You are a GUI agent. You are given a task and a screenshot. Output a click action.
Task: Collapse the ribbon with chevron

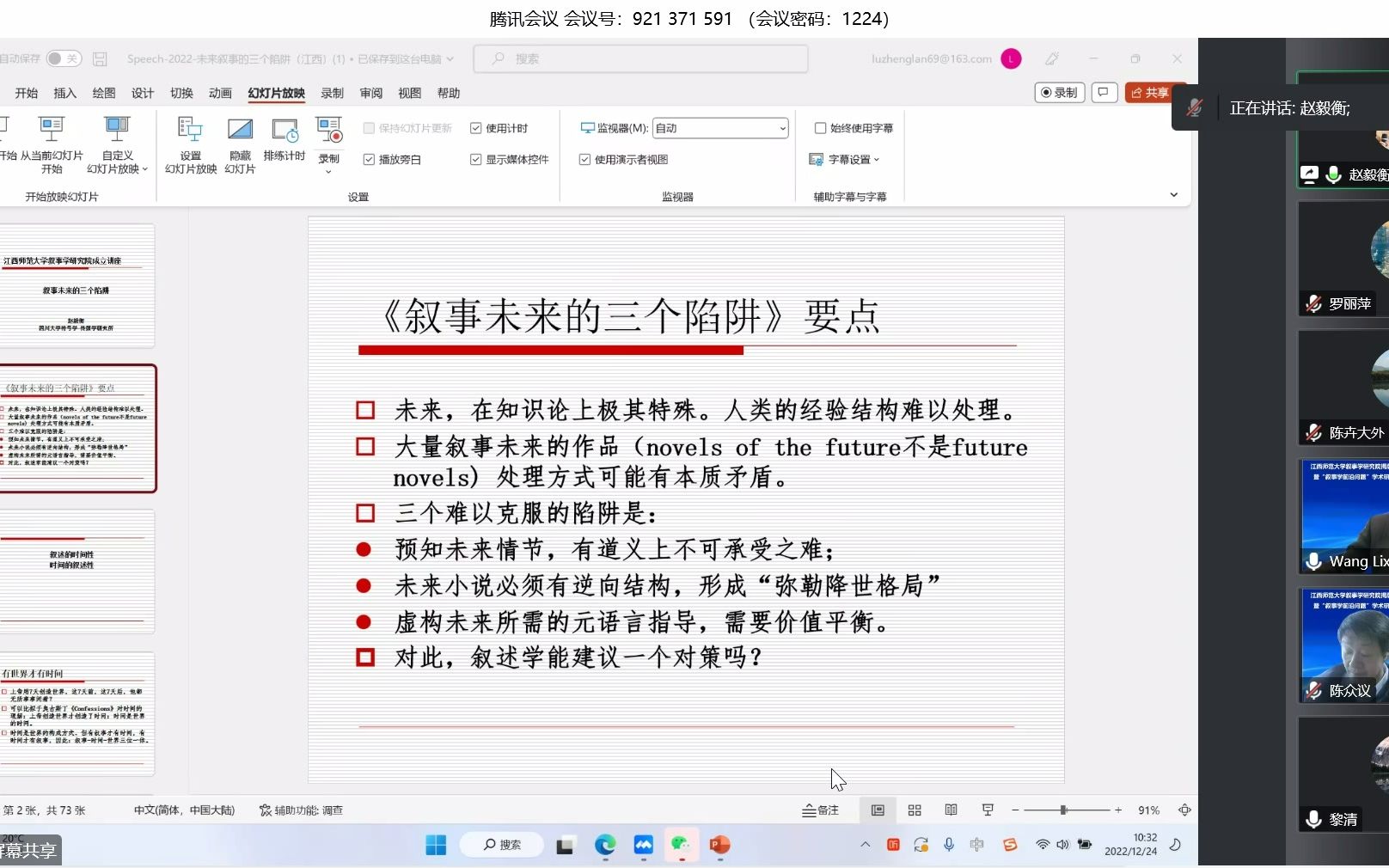pos(1173,195)
